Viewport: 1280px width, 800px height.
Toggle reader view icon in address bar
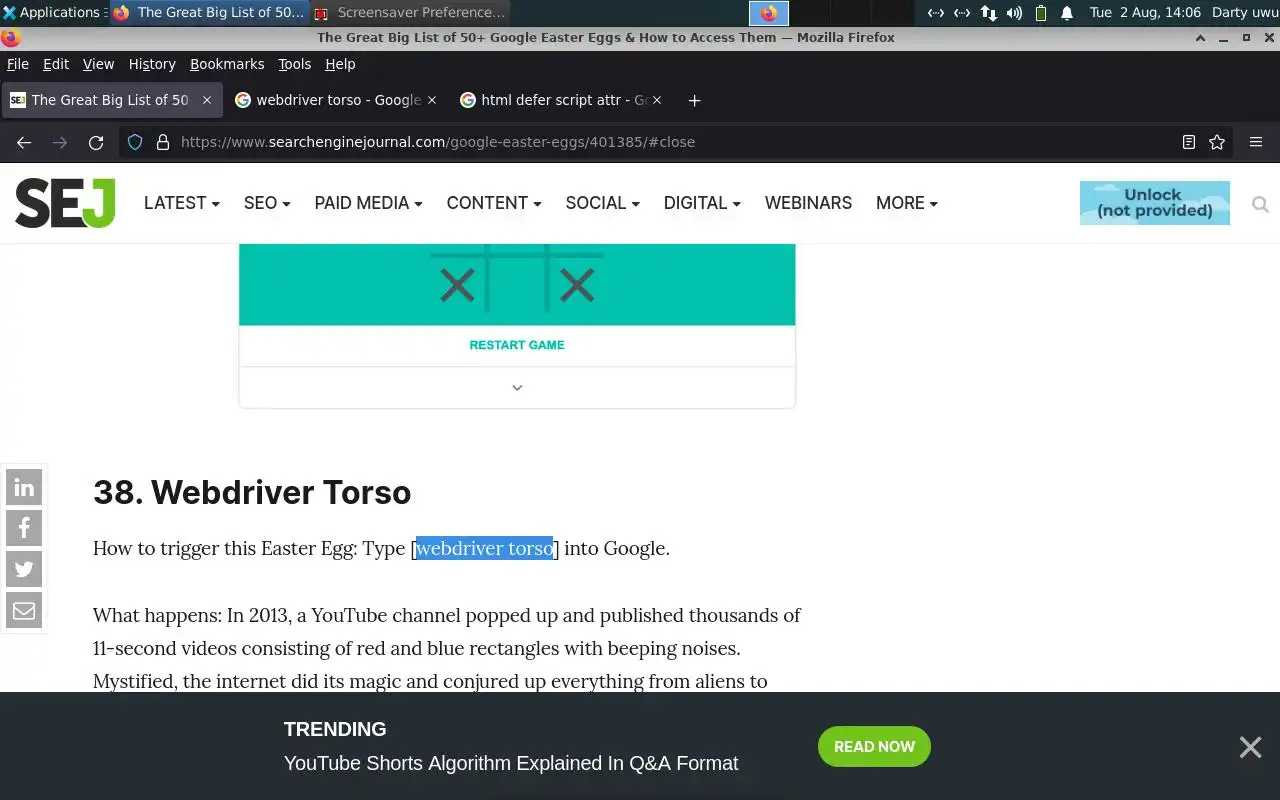[1188, 142]
